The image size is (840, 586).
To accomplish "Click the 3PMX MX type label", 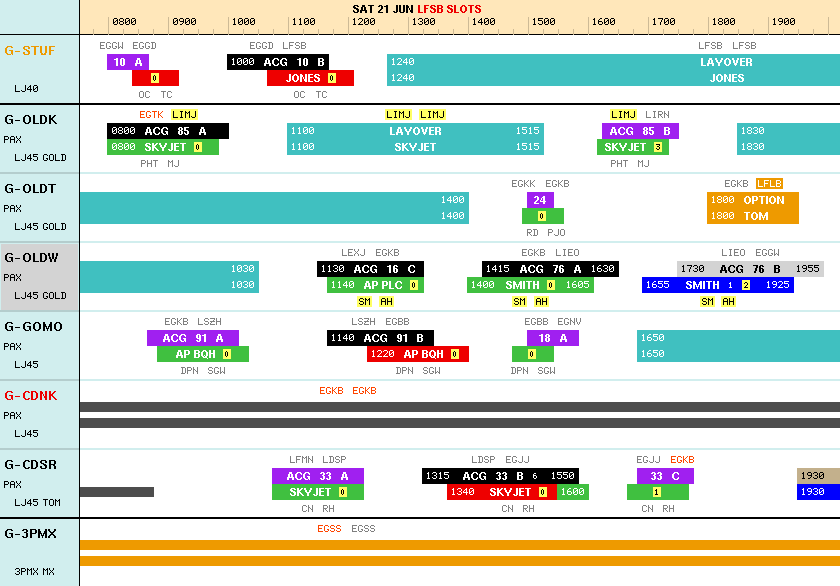I will [34, 572].
